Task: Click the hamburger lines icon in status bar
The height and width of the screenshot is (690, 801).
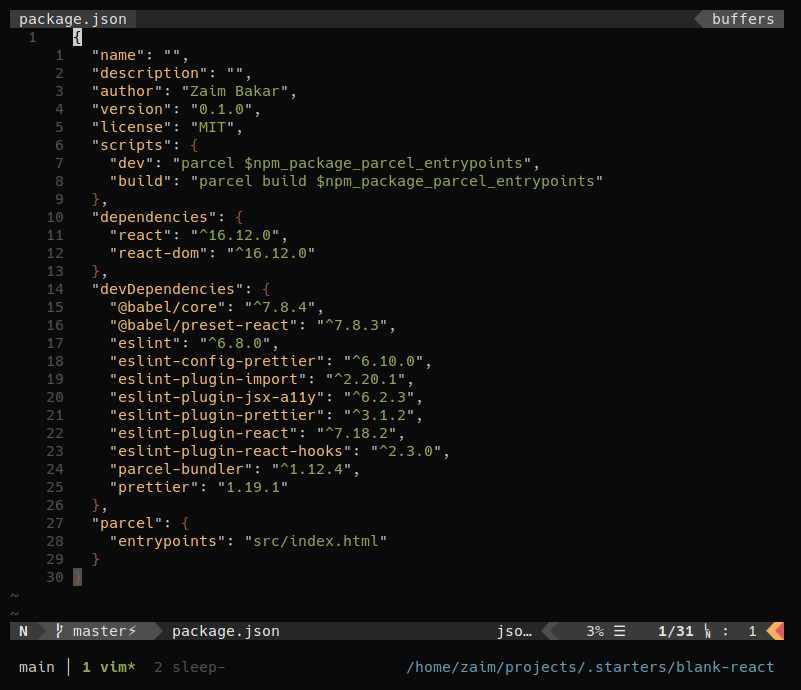Action: 619,631
